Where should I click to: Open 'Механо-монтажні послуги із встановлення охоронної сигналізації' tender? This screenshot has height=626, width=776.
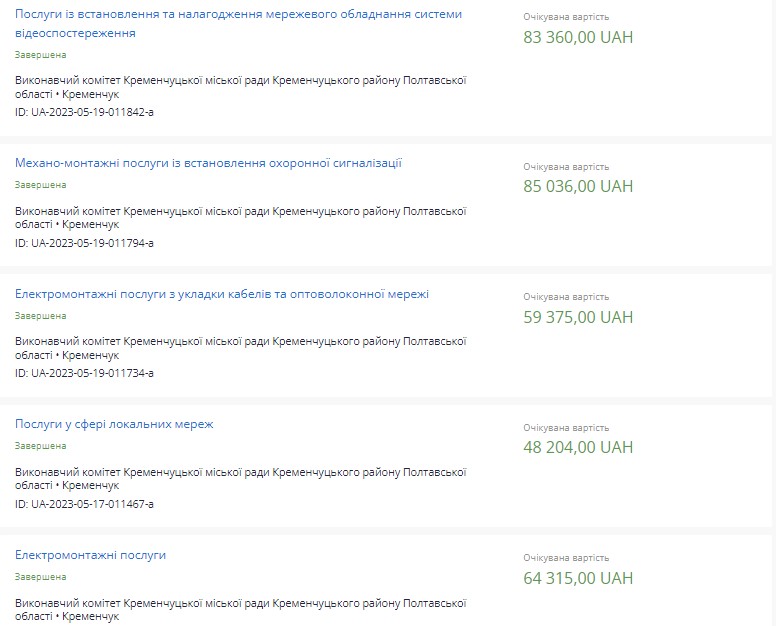pyautogui.click(x=208, y=163)
